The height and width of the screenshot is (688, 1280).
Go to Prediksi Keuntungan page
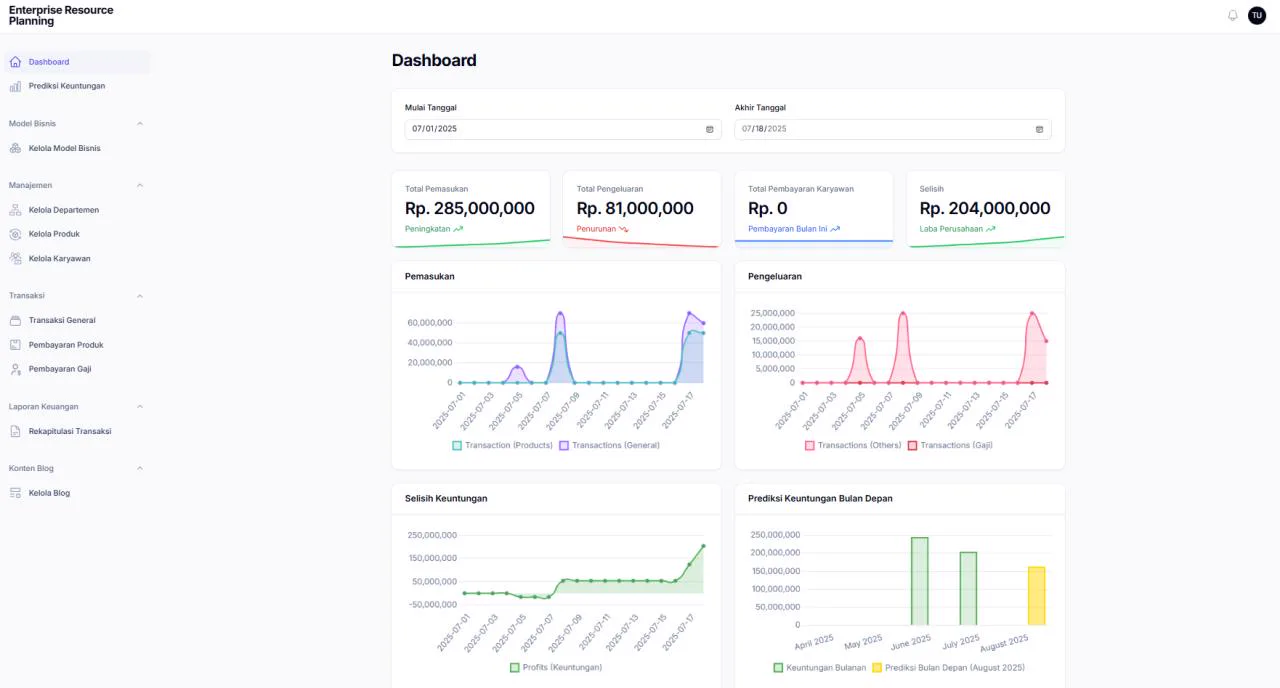coord(77,86)
